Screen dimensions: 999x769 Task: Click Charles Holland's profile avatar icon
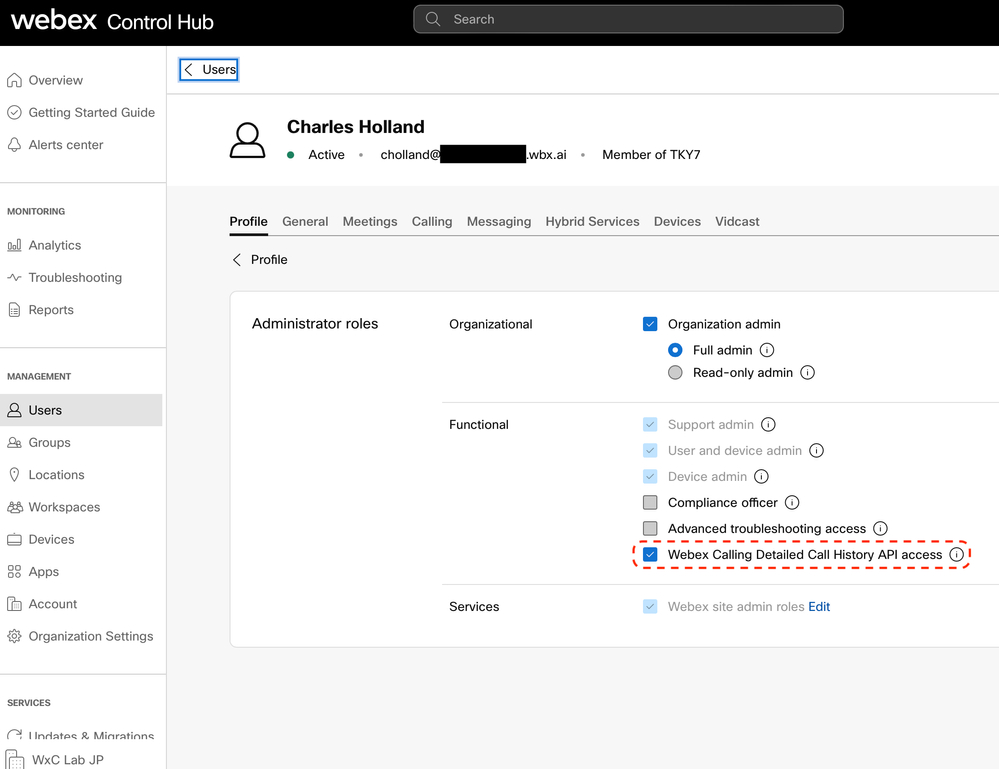pos(247,140)
